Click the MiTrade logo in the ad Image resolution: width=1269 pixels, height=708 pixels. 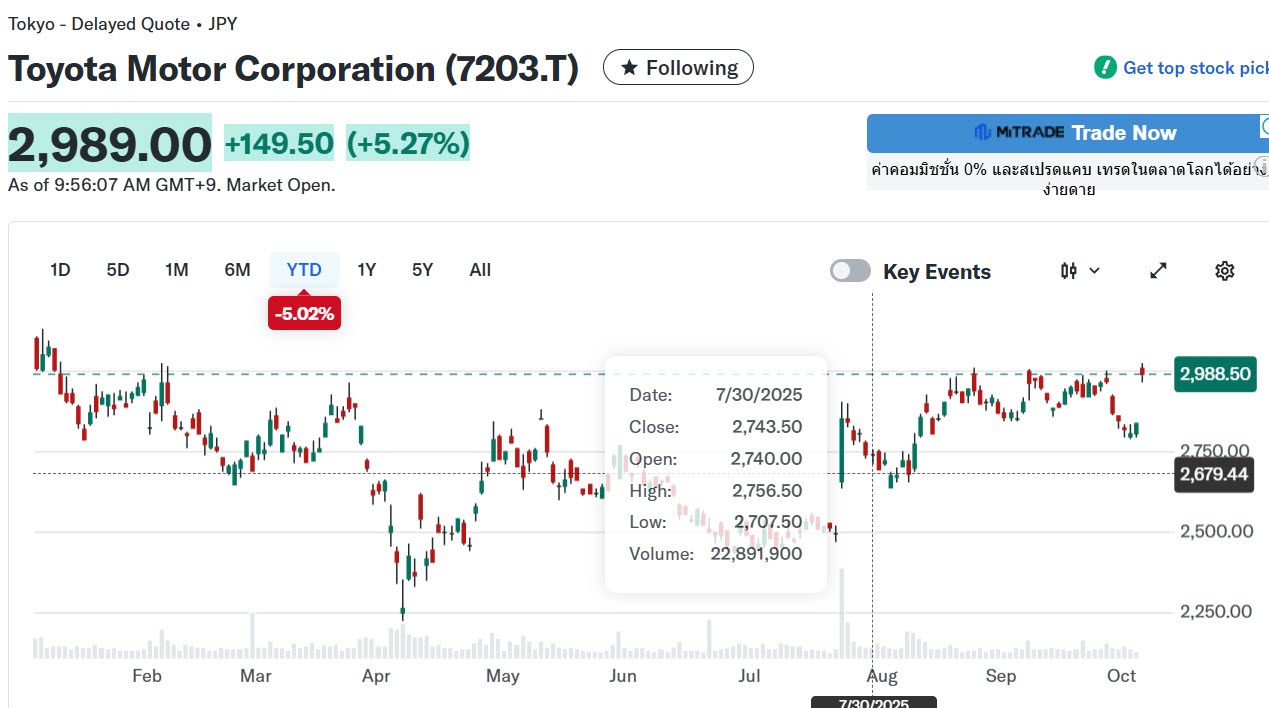point(1018,133)
